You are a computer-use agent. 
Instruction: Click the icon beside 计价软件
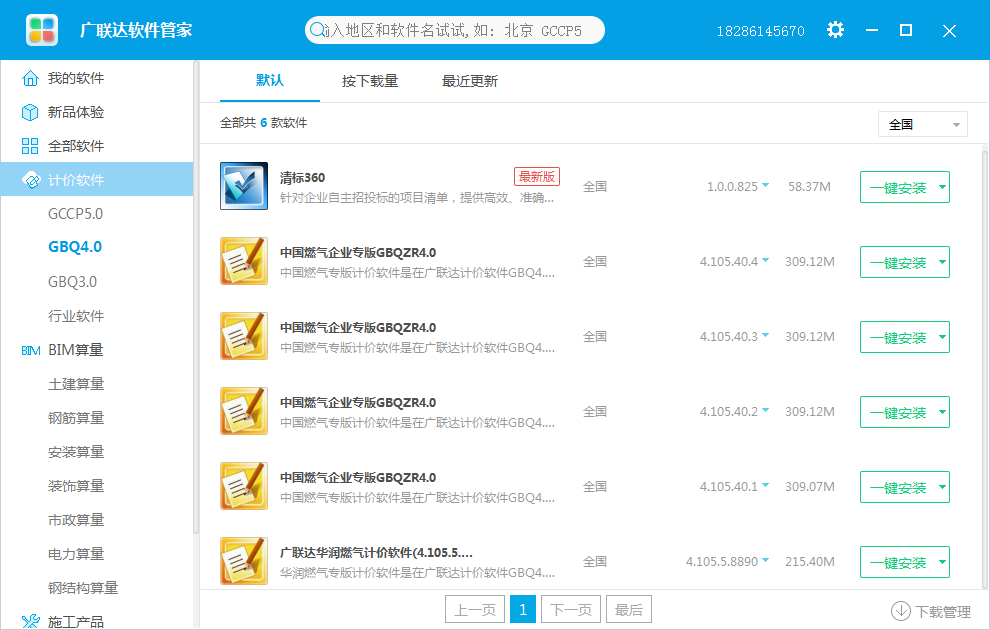30,180
